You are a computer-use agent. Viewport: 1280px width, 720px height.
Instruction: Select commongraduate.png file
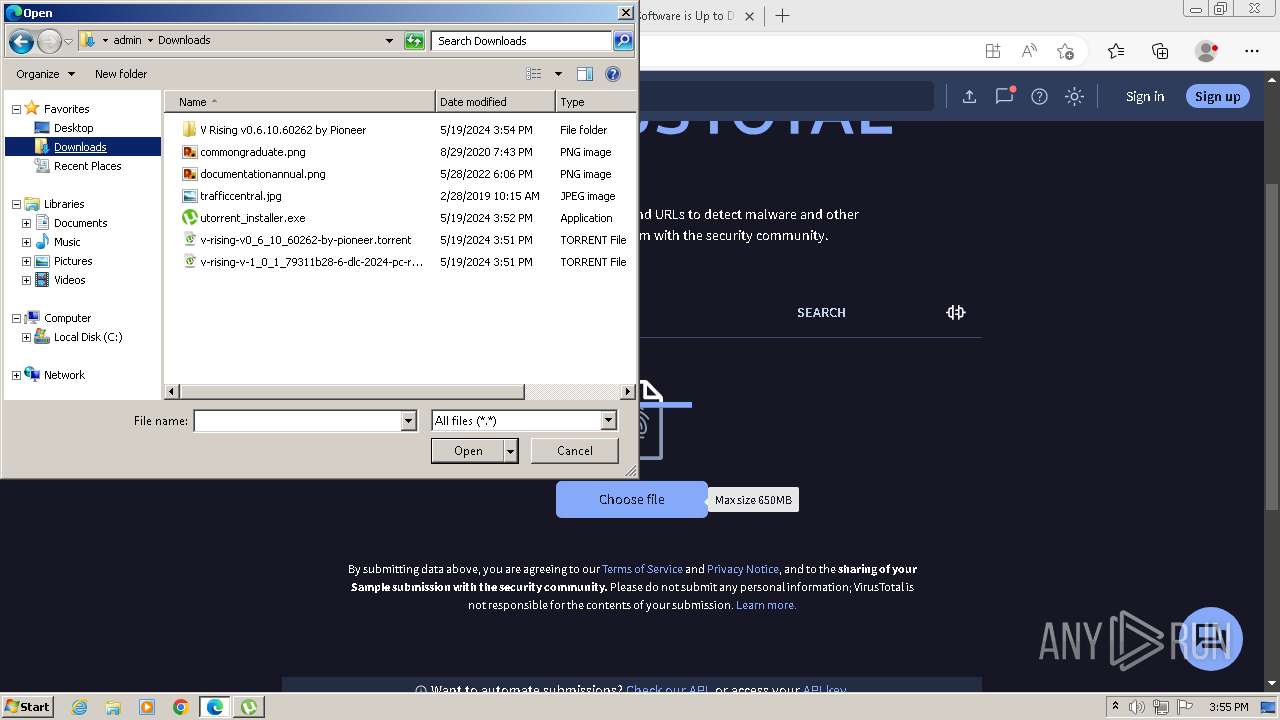[252, 152]
